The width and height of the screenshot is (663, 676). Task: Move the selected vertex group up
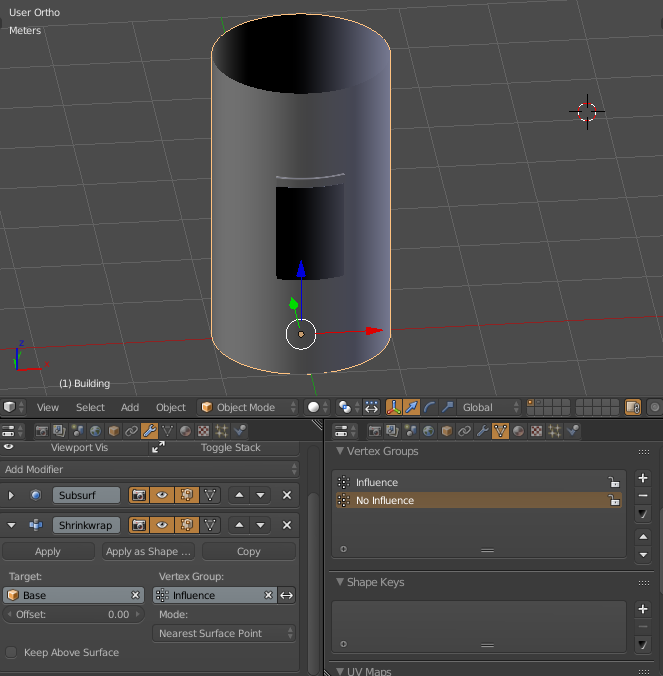point(643,537)
